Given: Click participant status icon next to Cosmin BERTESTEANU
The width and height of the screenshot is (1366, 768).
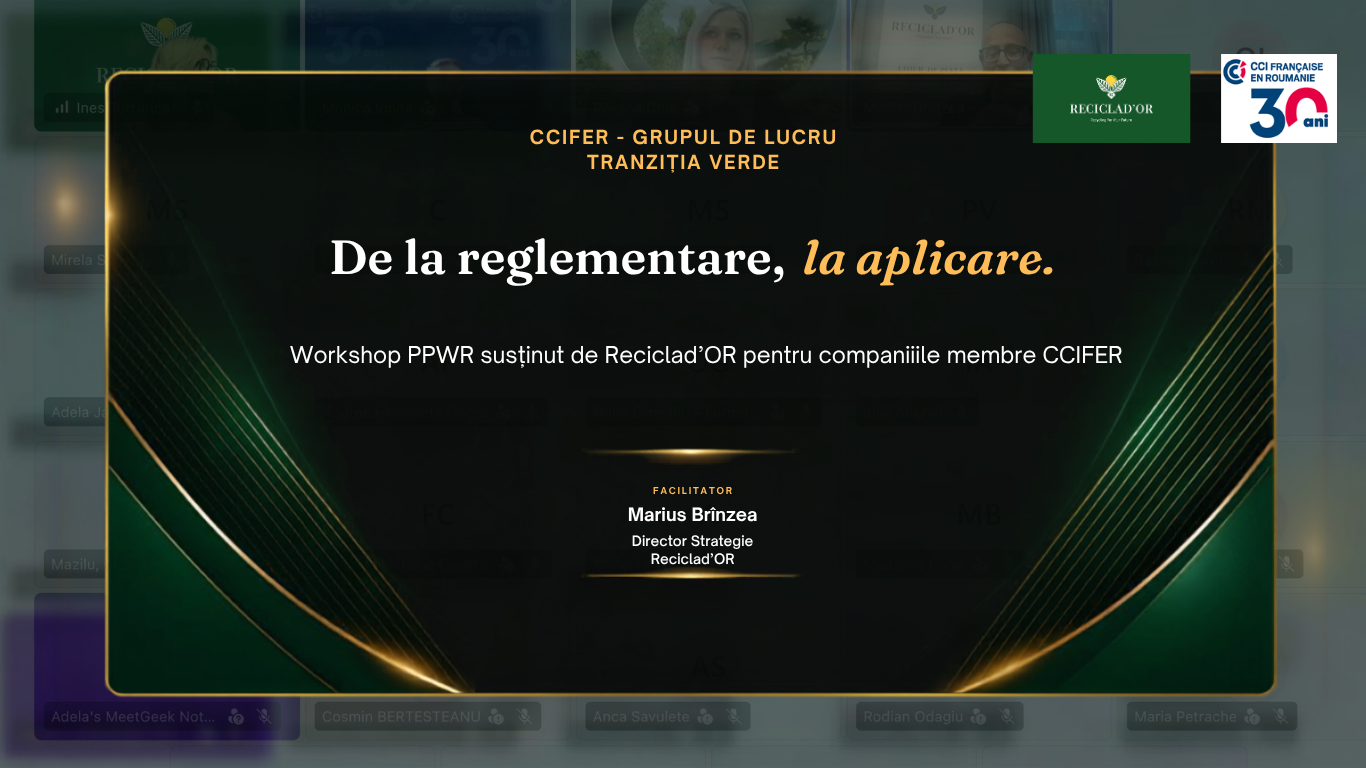Looking at the screenshot, I should coord(496,717).
